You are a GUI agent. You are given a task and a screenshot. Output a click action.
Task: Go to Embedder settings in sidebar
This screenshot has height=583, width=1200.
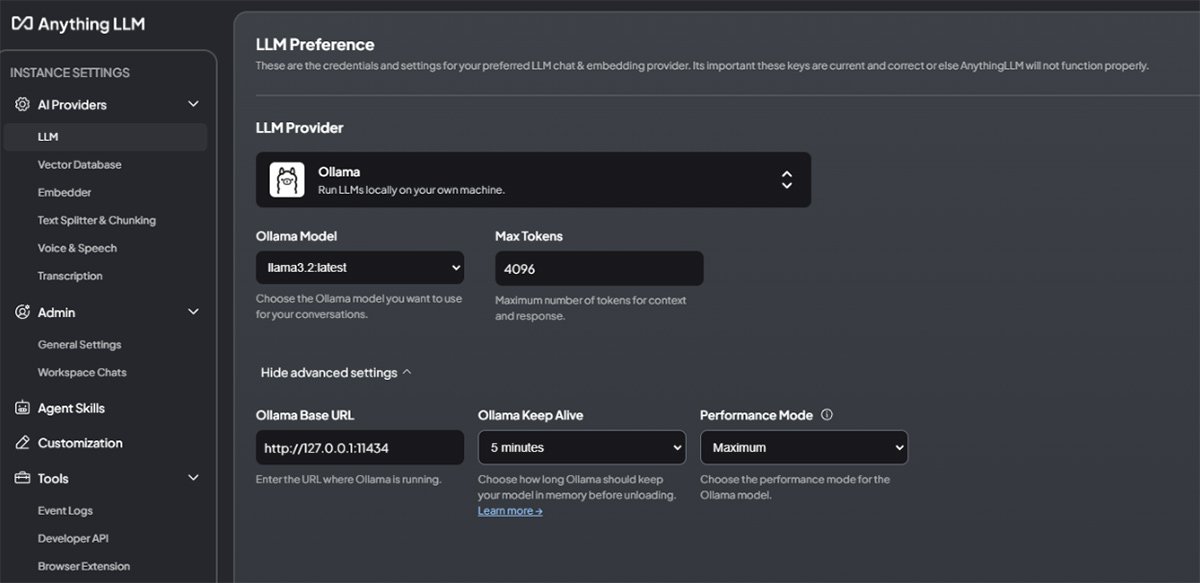65,193
